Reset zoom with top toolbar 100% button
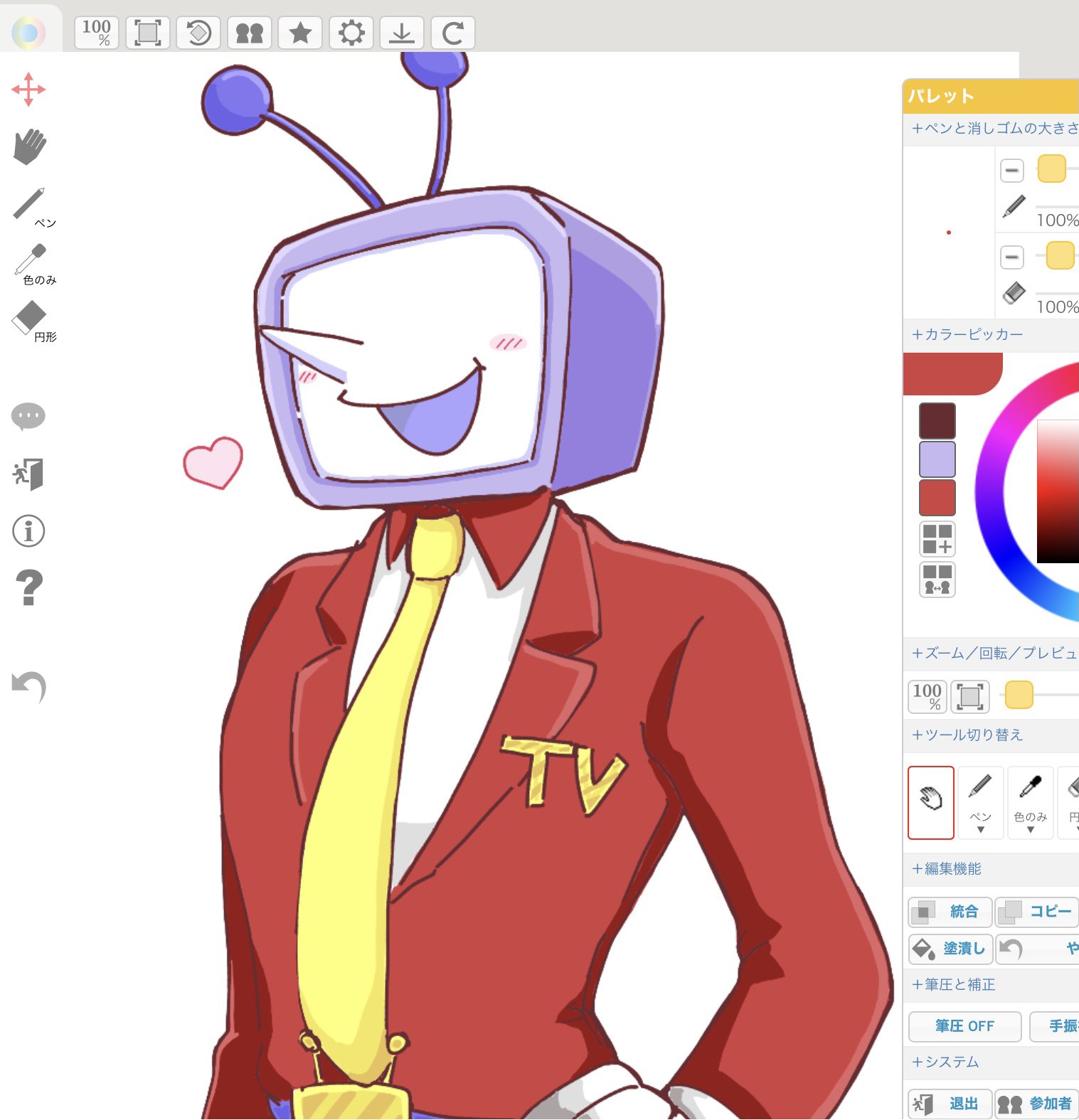Image resolution: width=1079 pixels, height=1120 pixels. tap(97, 33)
